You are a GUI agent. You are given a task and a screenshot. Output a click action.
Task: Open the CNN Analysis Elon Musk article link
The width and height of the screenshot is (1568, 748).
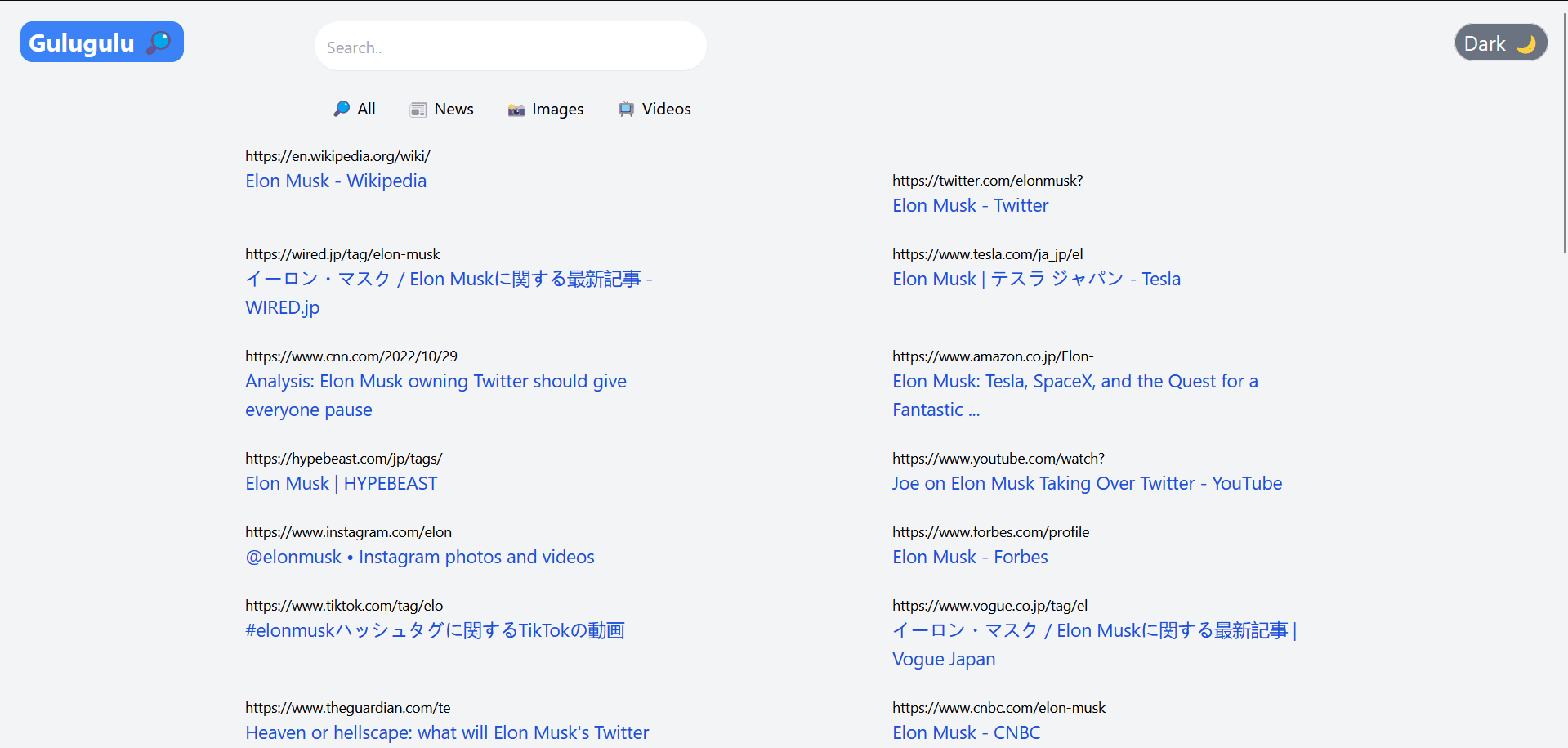(436, 395)
